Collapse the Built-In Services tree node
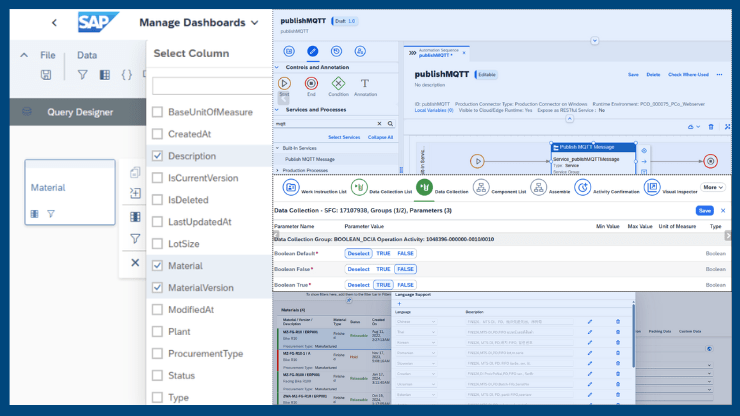Image resolution: width=740 pixels, height=416 pixels. 278,148
